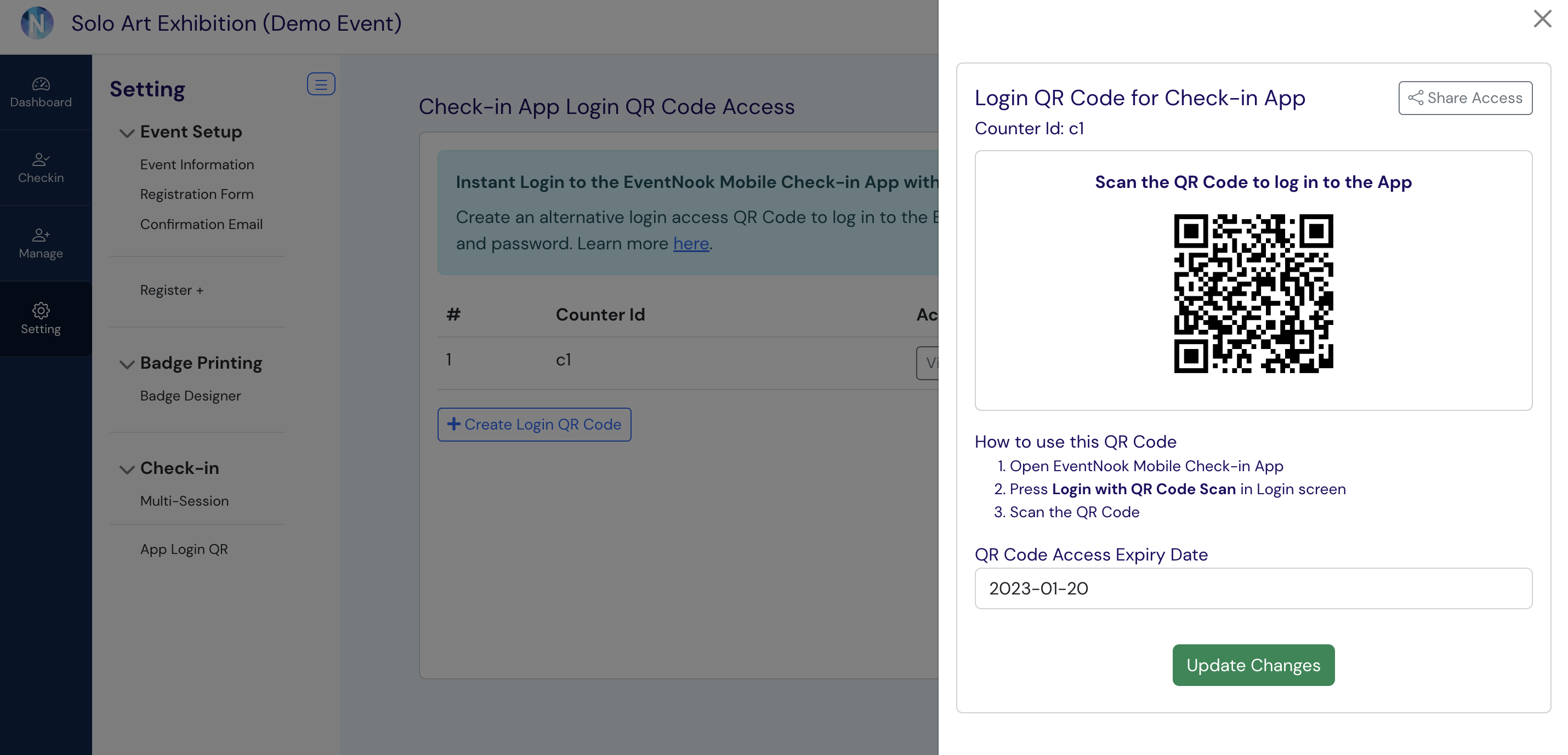
Task: Collapse the Event Setup section
Action: tap(127, 133)
